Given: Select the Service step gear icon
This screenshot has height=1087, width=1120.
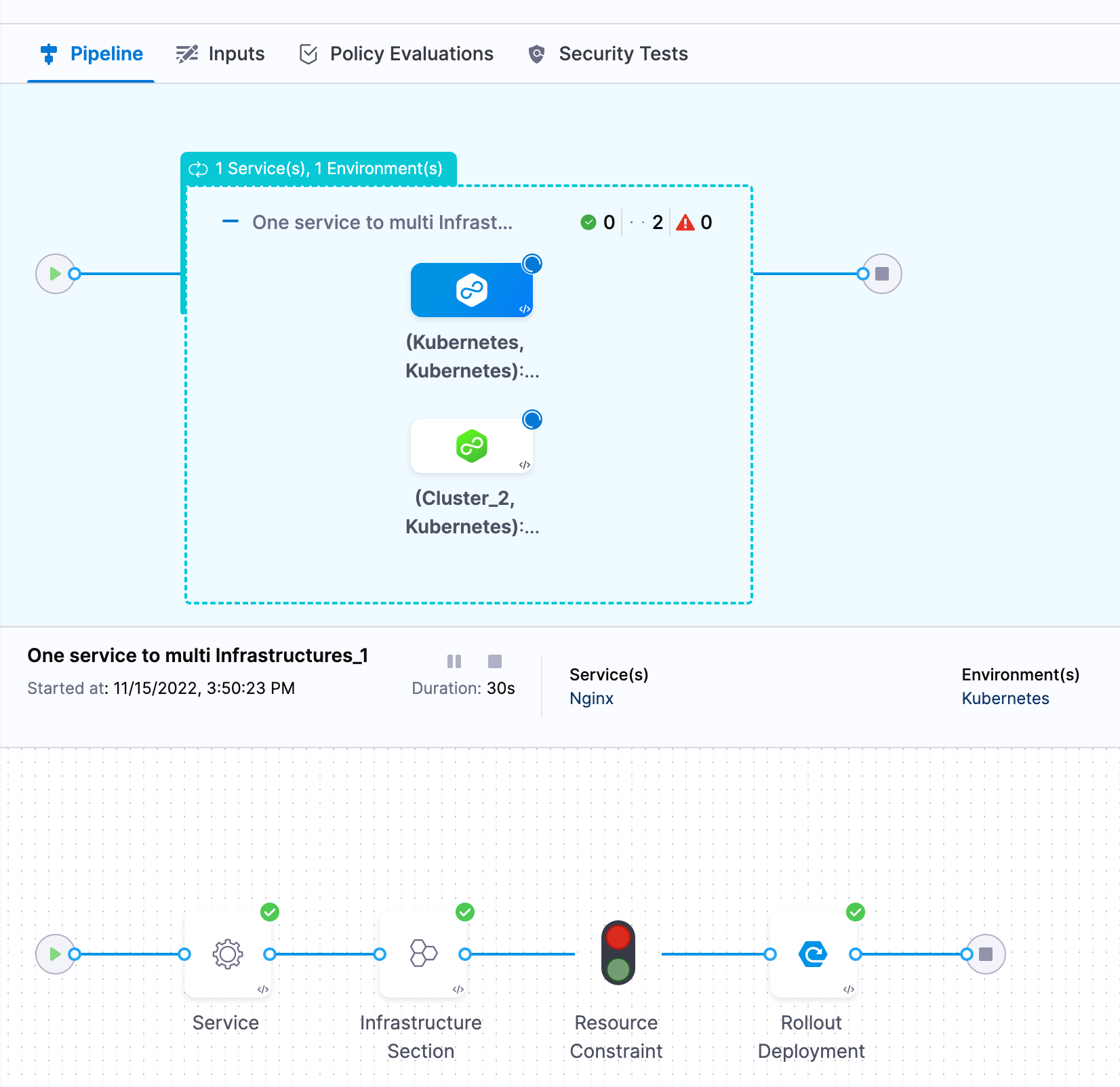Looking at the screenshot, I should click(228, 954).
